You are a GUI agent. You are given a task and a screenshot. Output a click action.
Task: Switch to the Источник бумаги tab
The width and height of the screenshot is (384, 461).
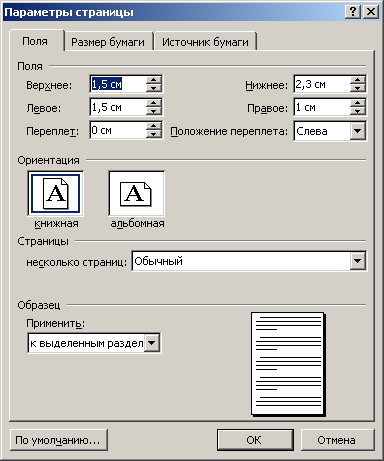[x=205, y=42]
